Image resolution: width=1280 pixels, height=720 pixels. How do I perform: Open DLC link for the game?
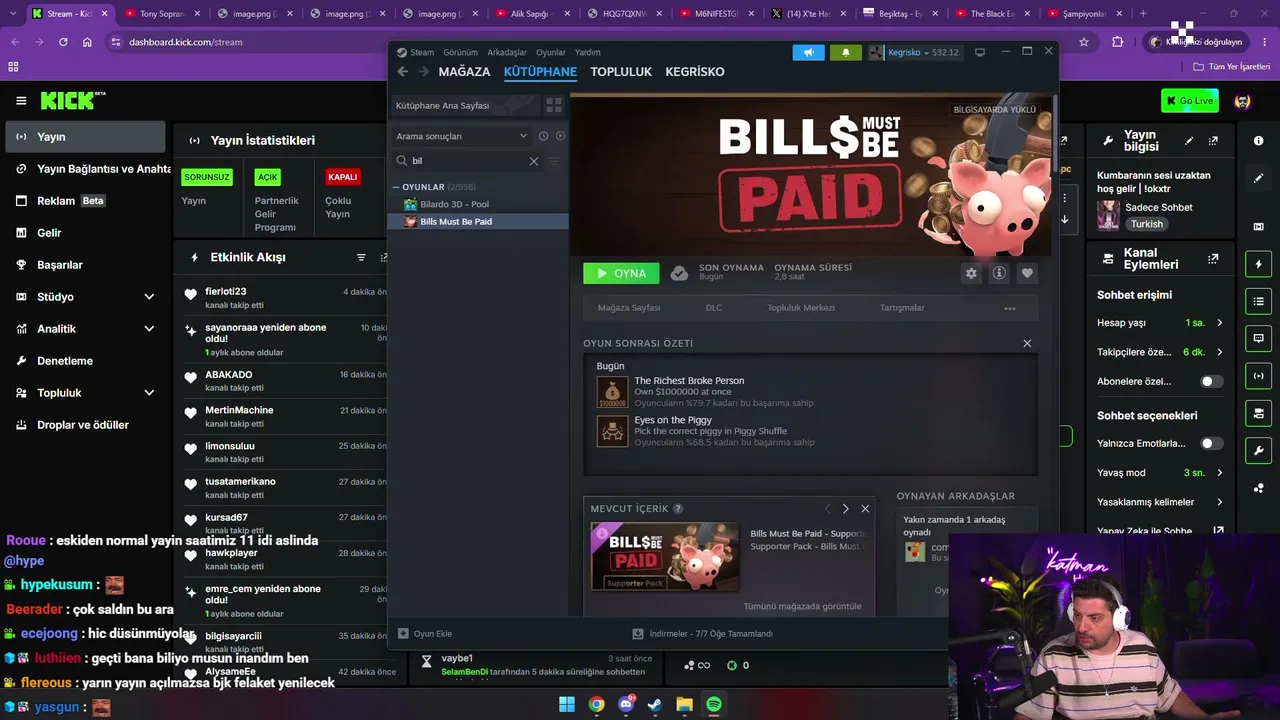click(714, 308)
